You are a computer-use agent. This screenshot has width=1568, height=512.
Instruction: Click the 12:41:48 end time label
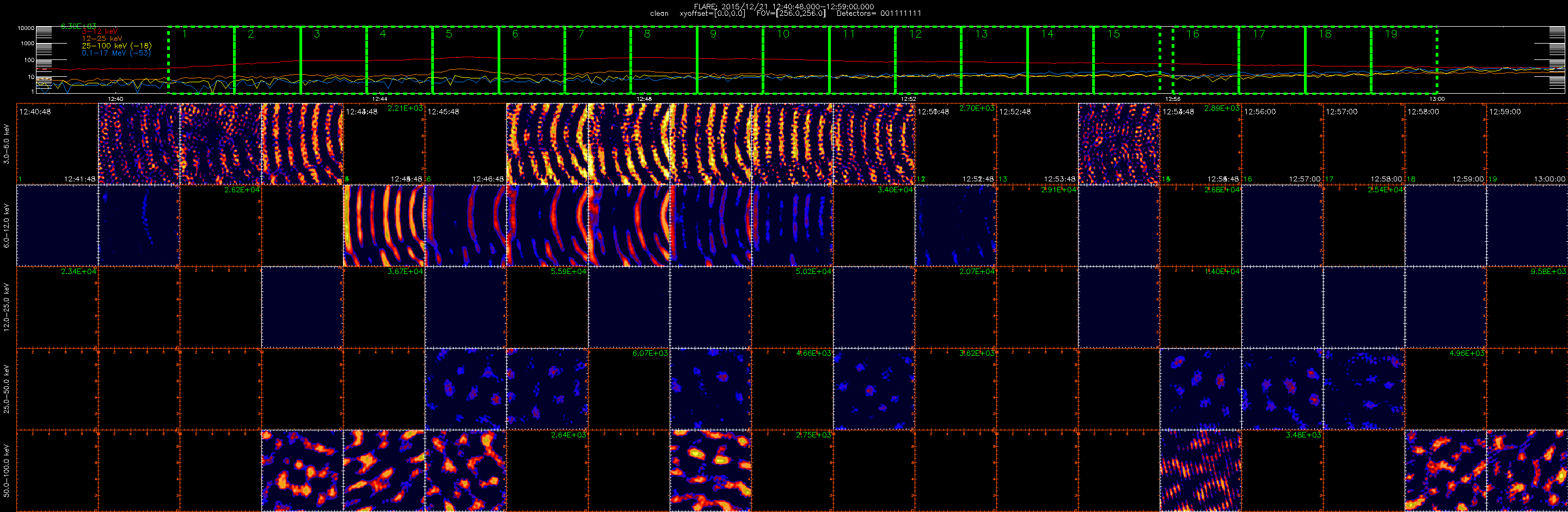pyautogui.click(x=79, y=179)
